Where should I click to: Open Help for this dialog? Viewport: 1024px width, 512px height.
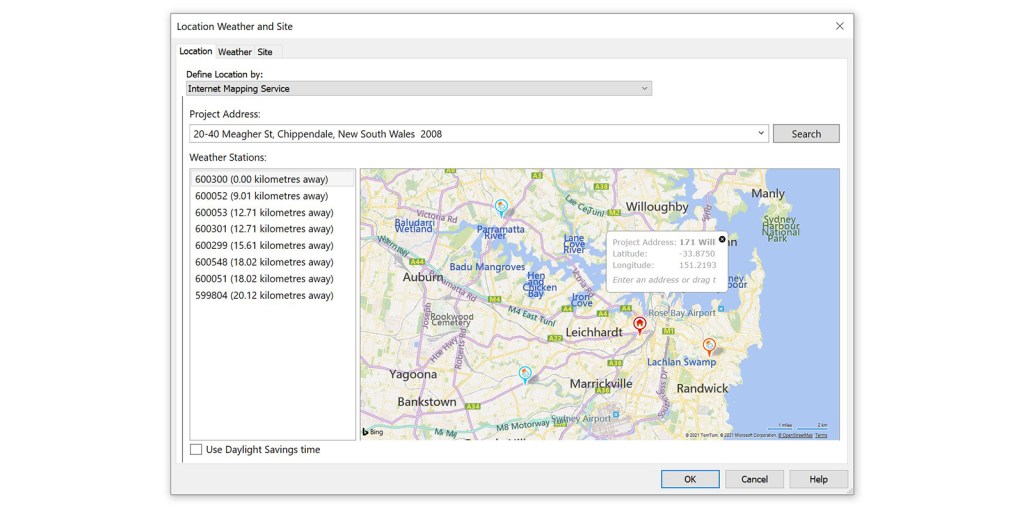tap(818, 479)
